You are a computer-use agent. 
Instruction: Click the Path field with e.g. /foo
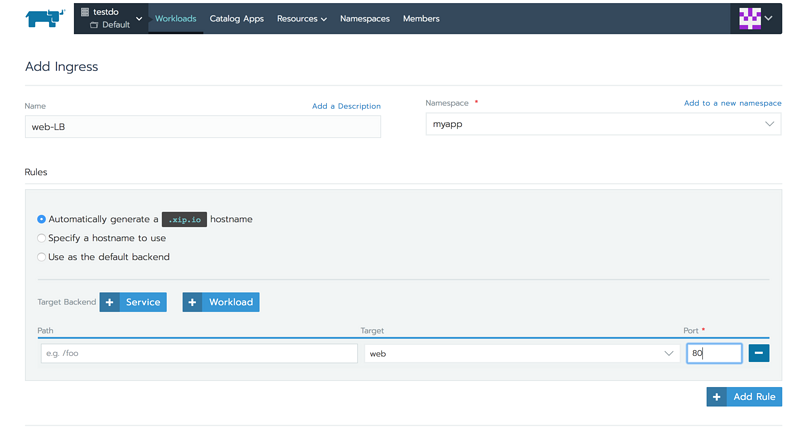199,353
